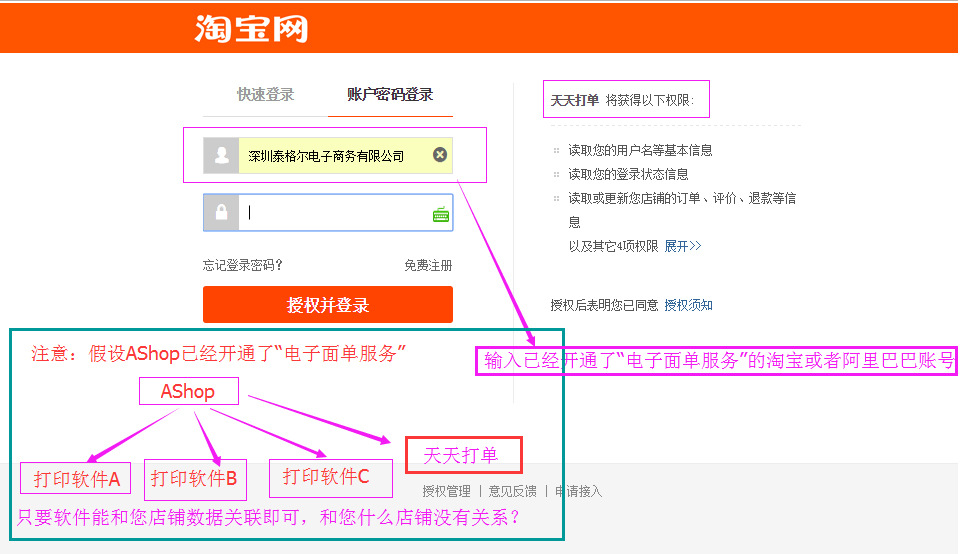964x554 pixels.
Task: Click the 免费注册 link
Action: [x=428, y=265]
